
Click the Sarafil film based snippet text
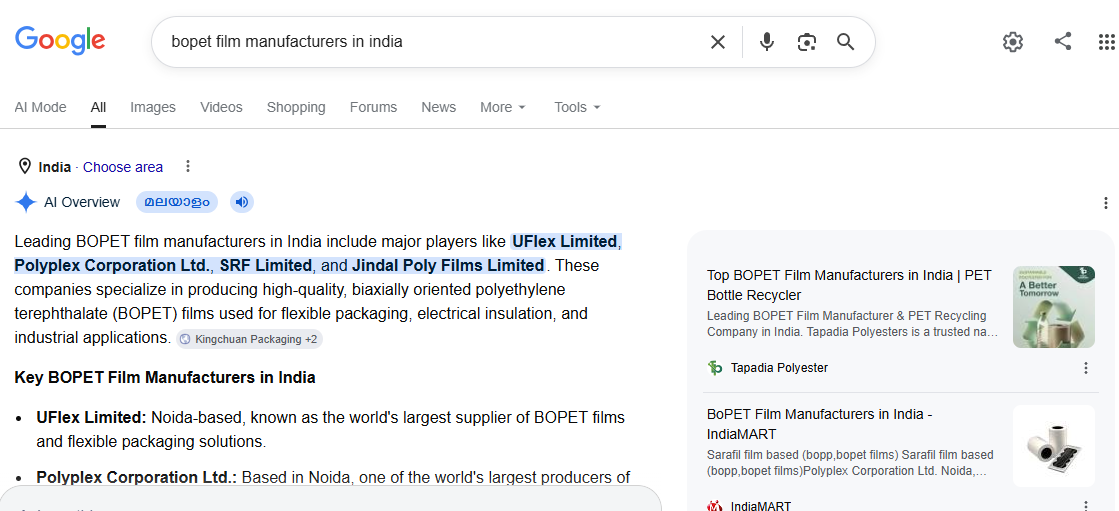850,463
